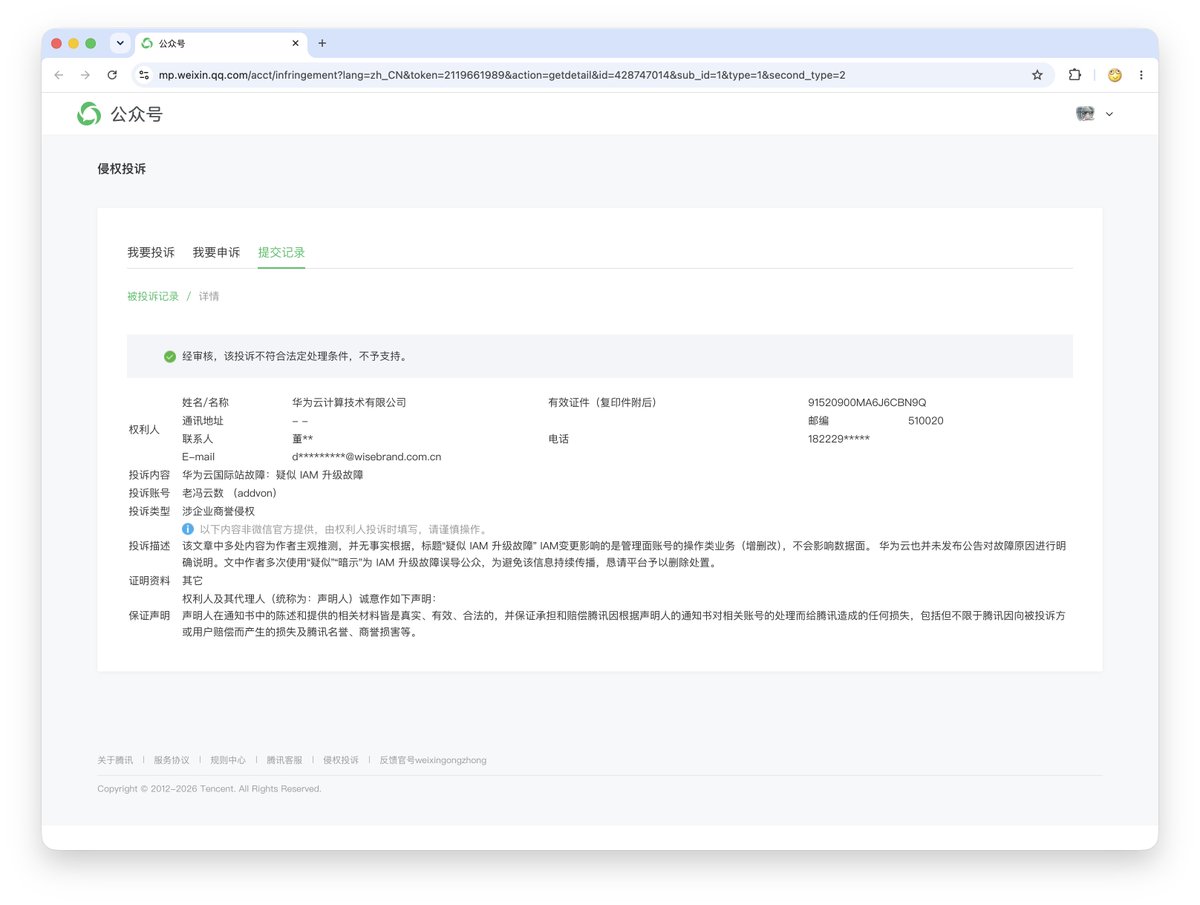The image size is (1200, 905).
Task: Open Chrome three-dot menu
Action: (x=1141, y=75)
